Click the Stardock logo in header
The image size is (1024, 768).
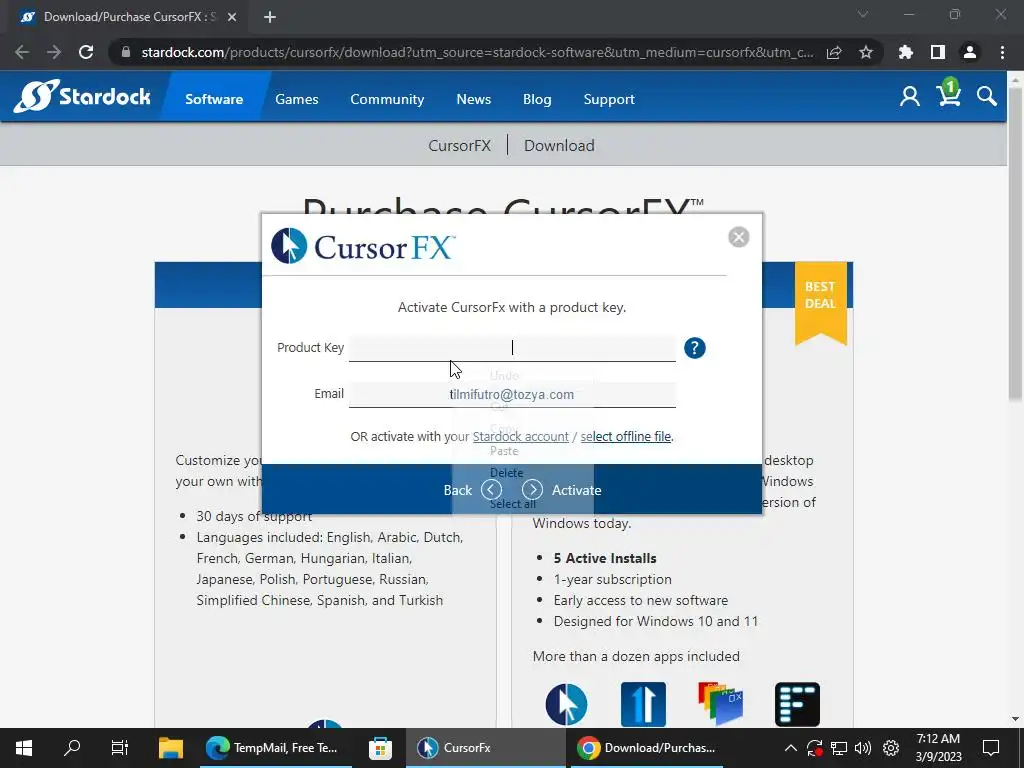[x=82, y=97]
